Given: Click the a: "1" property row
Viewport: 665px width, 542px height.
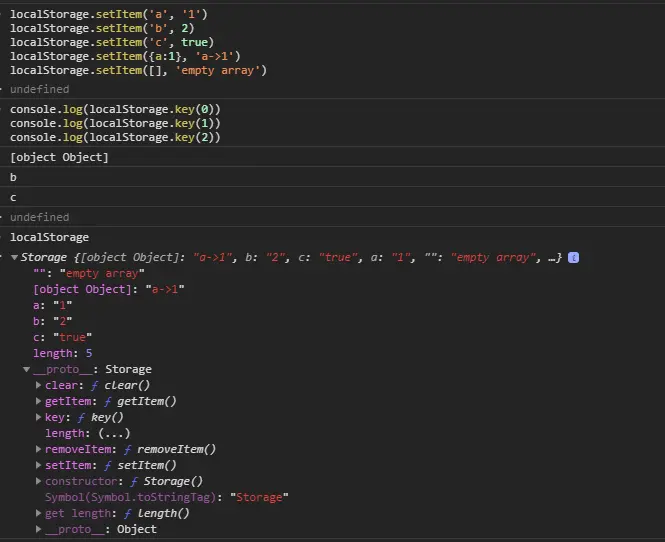Looking at the screenshot, I should coord(53,305).
